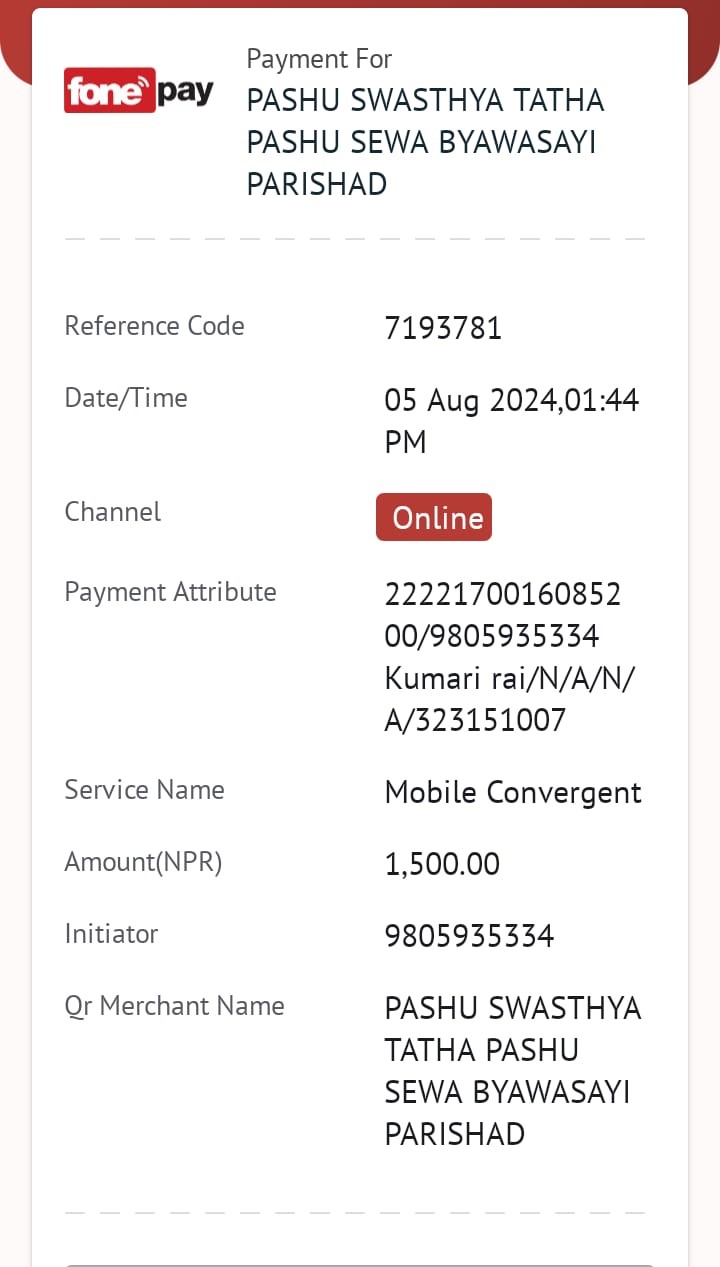Tap the Qr Merchant Name value
Screen dimensions: 720x1267
(x=513, y=1071)
